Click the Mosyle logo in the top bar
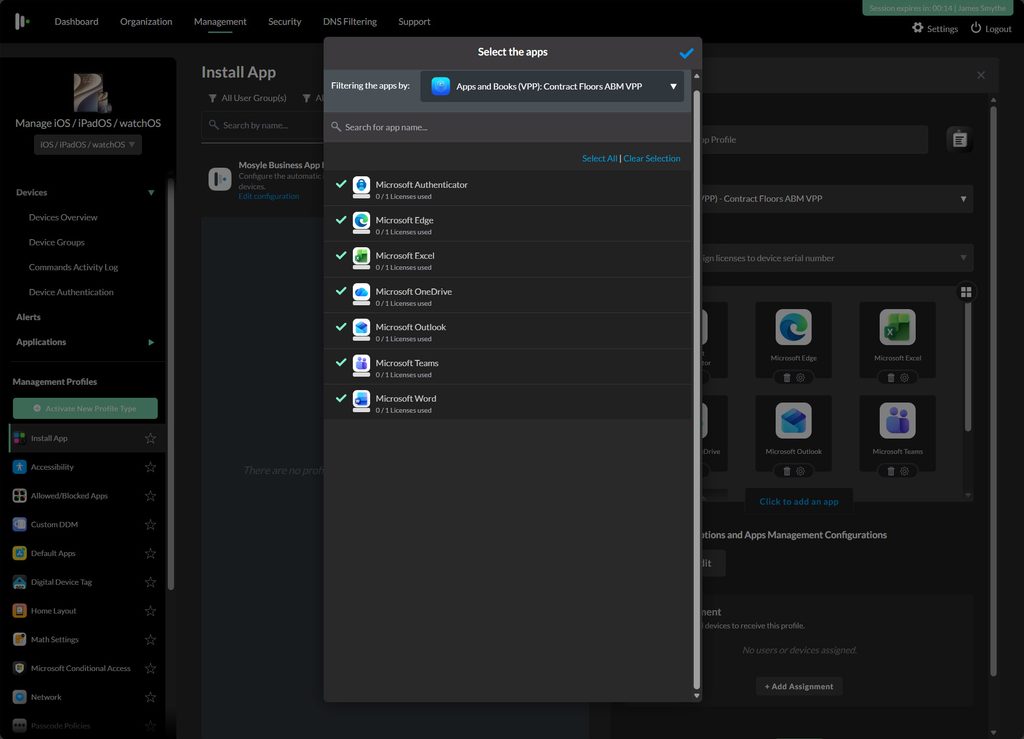 tap(22, 22)
